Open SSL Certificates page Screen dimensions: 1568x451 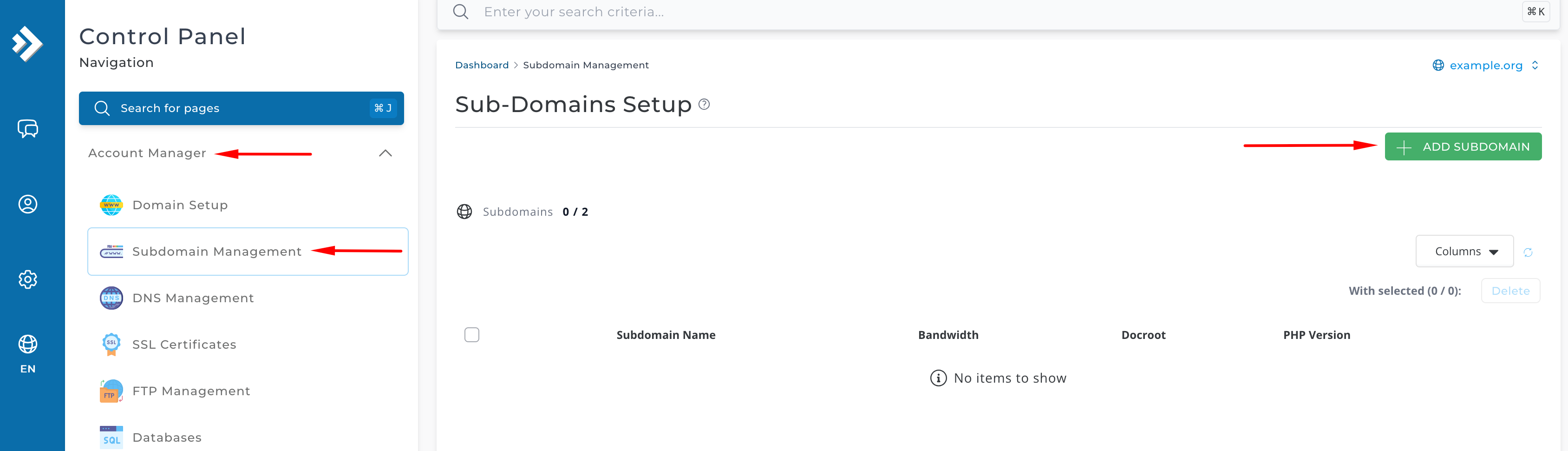tap(184, 345)
